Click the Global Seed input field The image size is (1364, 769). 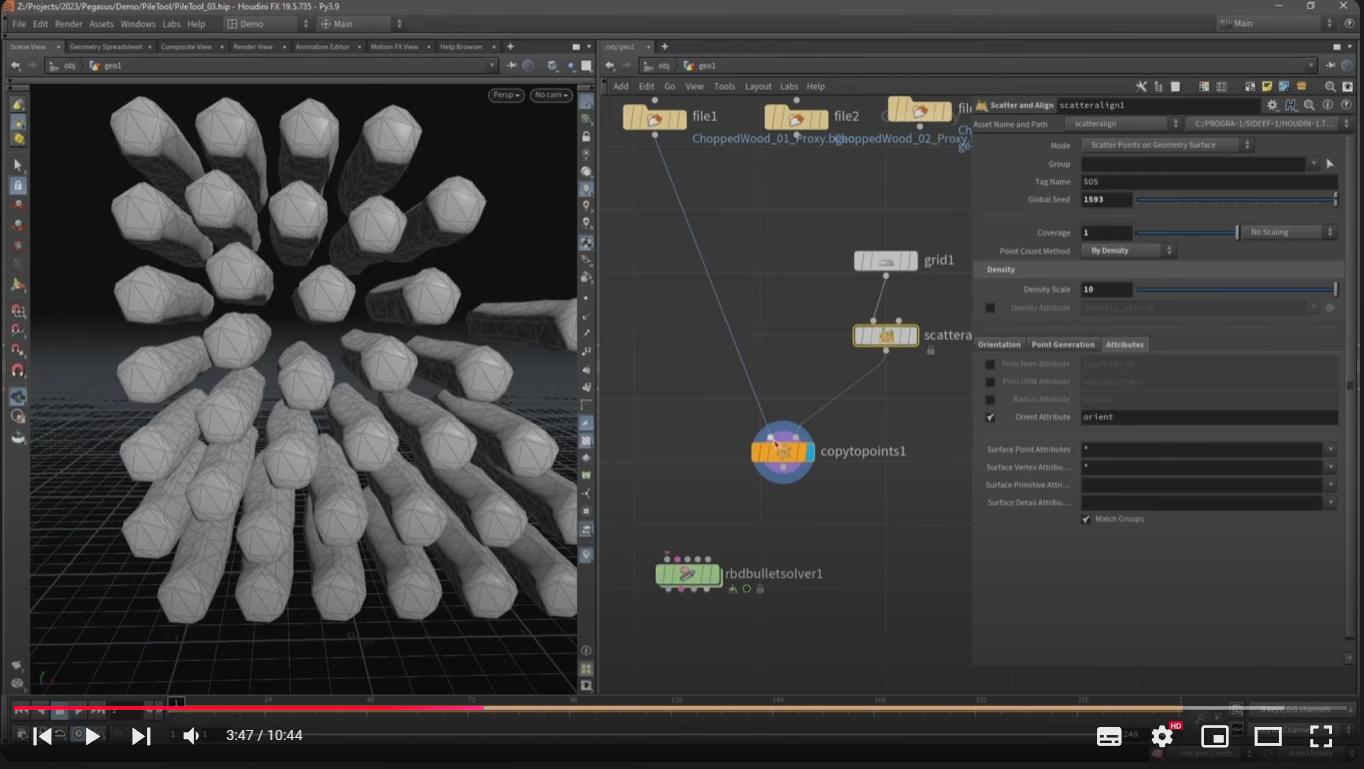[x=1106, y=200]
